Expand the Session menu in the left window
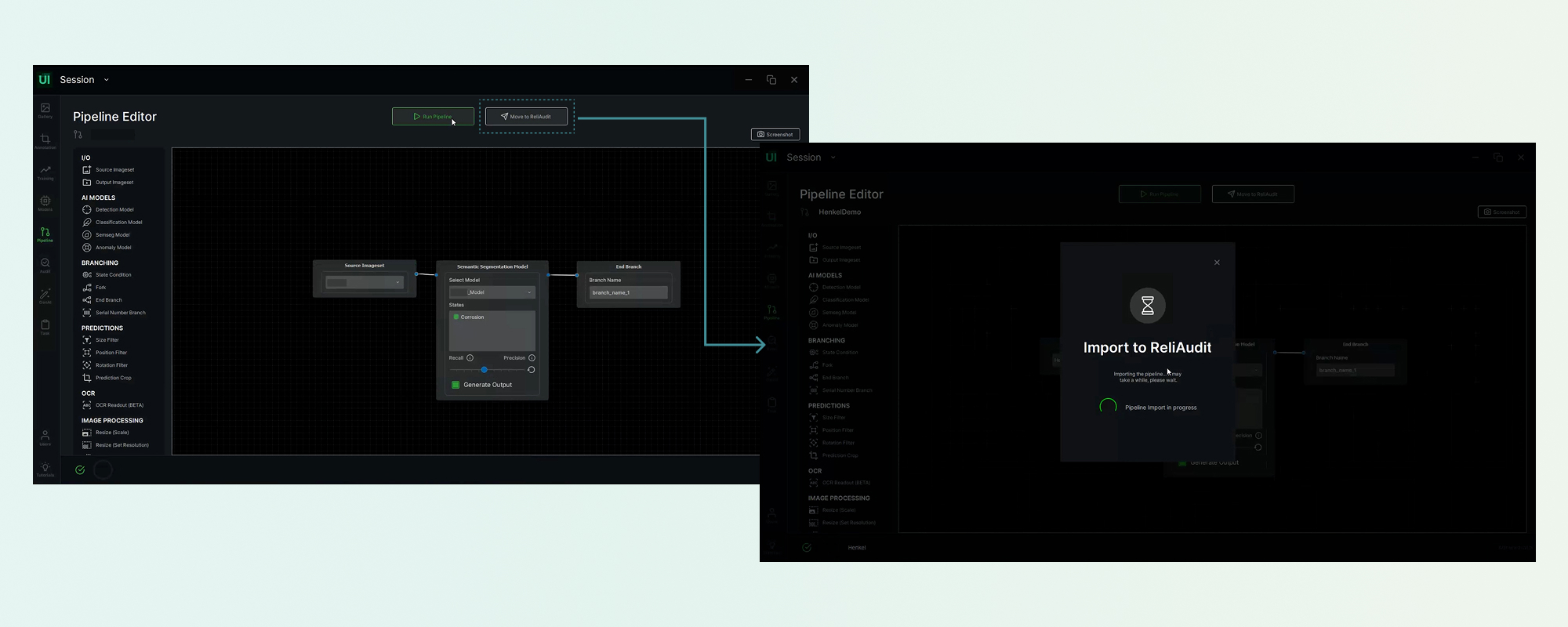Image resolution: width=1568 pixels, height=627 pixels. click(107, 80)
